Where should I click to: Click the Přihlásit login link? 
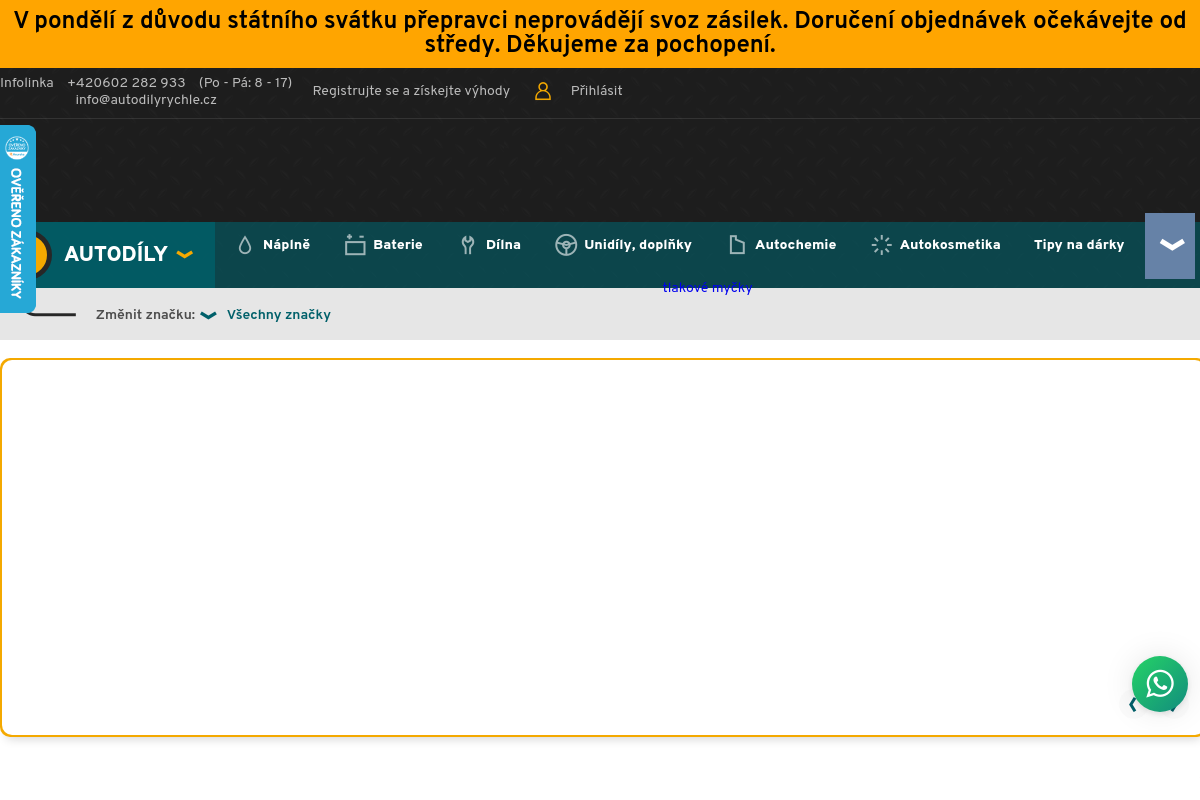pyautogui.click(x=596, y=91)
